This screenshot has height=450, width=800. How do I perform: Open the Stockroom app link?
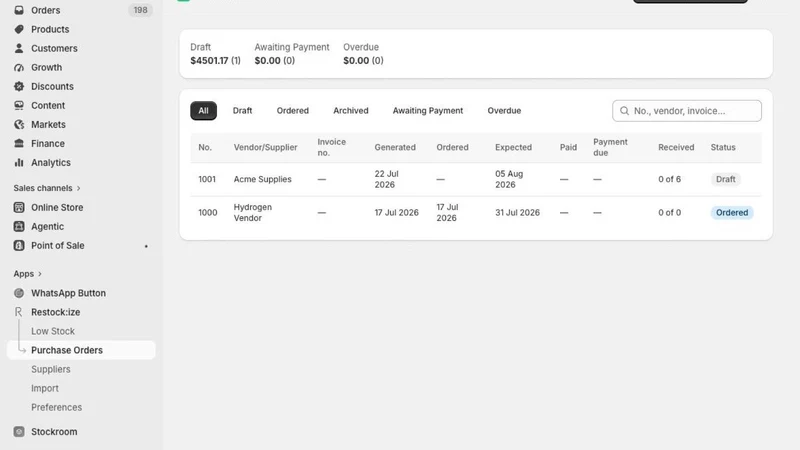[54, 432]
